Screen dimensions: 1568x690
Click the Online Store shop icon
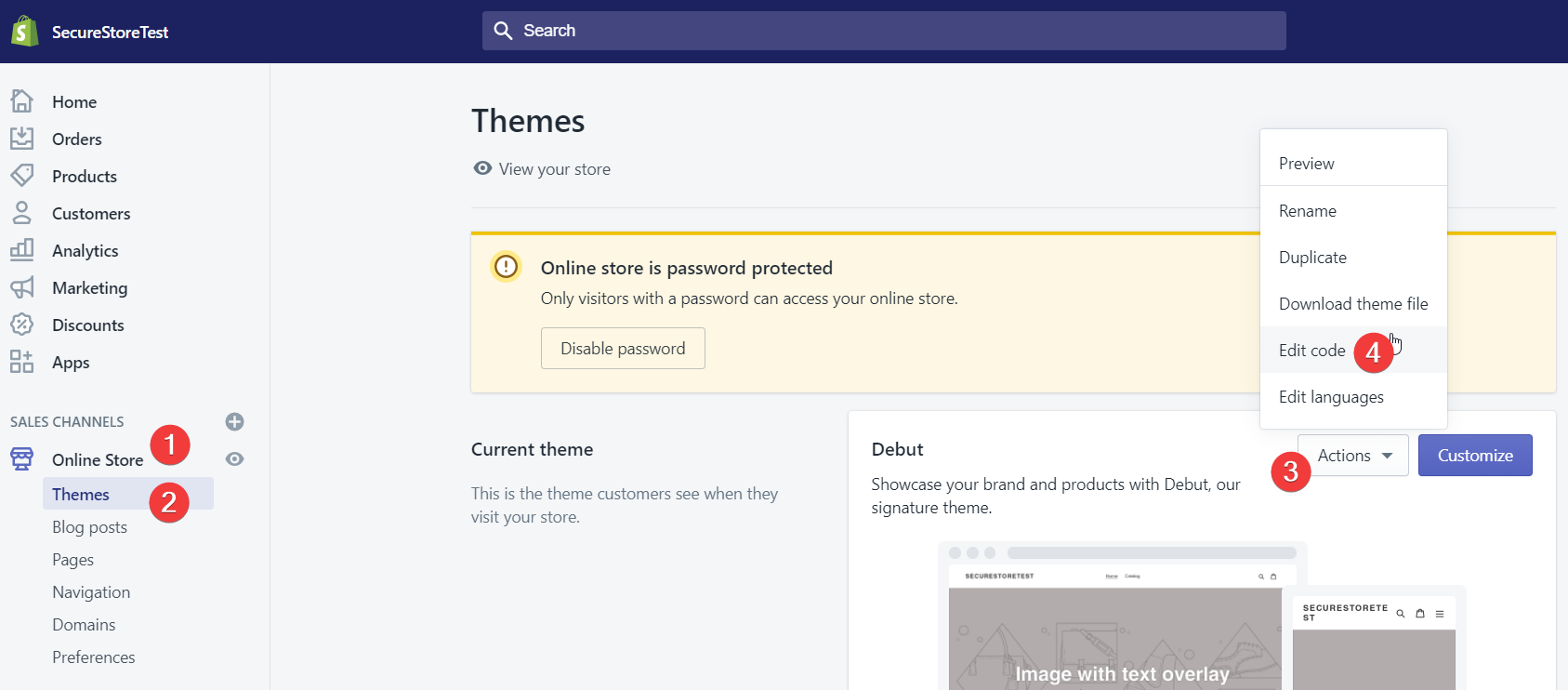click(x=21, y=458)
